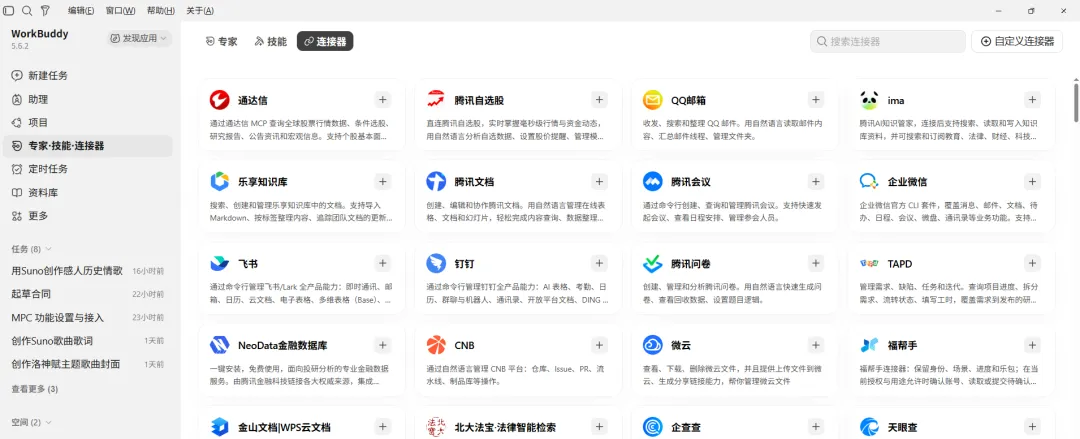Add the 腾讯问卷 connector via plus icon
The image size is (1080, 439).
tap(816, 263)
